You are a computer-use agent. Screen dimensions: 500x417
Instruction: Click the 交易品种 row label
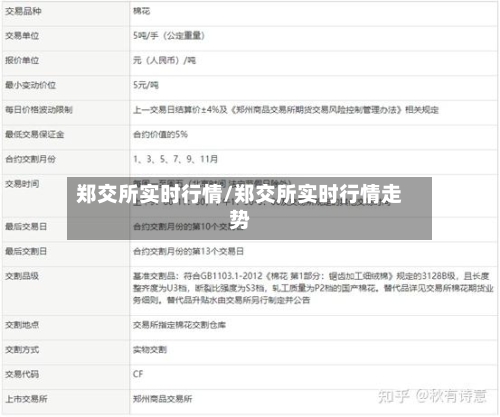[x=23, y=11]
